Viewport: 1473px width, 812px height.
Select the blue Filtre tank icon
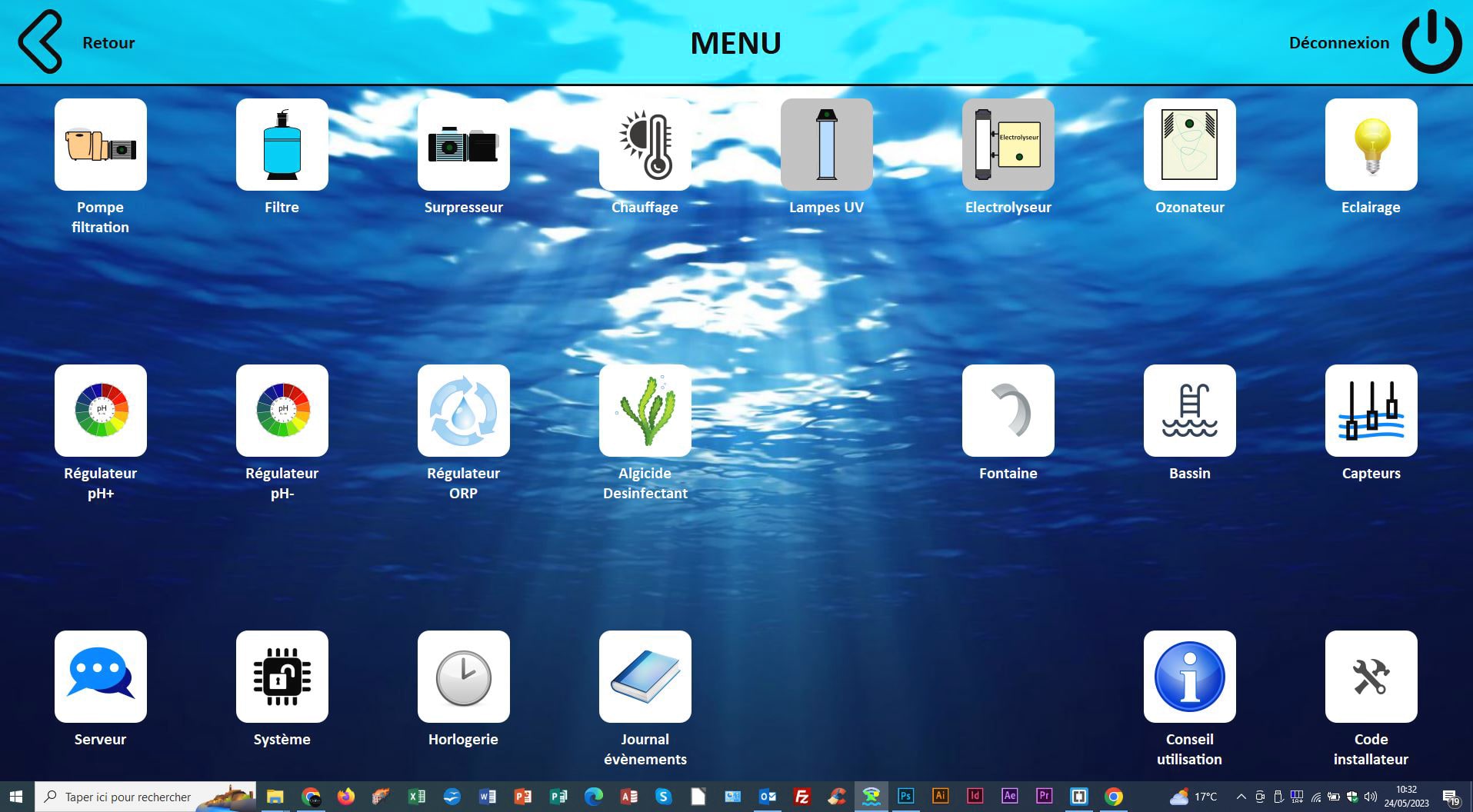[282, 145]
